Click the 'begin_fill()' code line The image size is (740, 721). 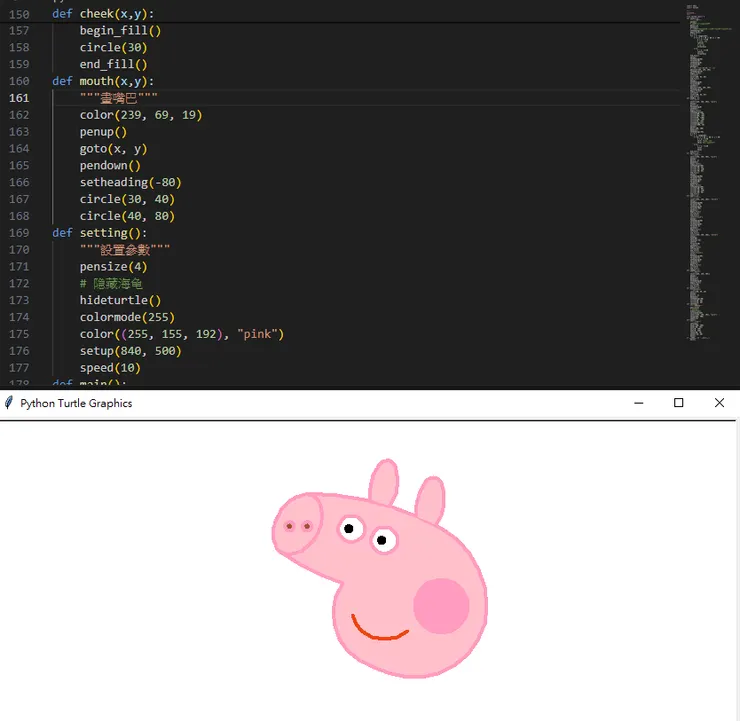click(120, 31)
